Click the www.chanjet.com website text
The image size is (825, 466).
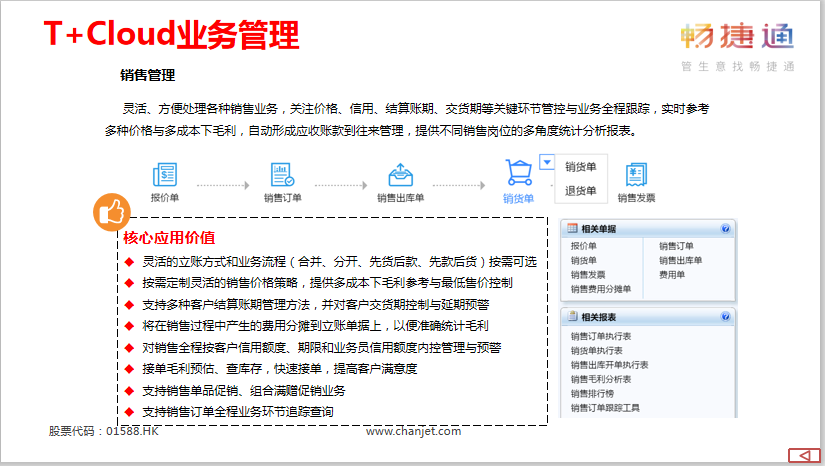[414, 431]
